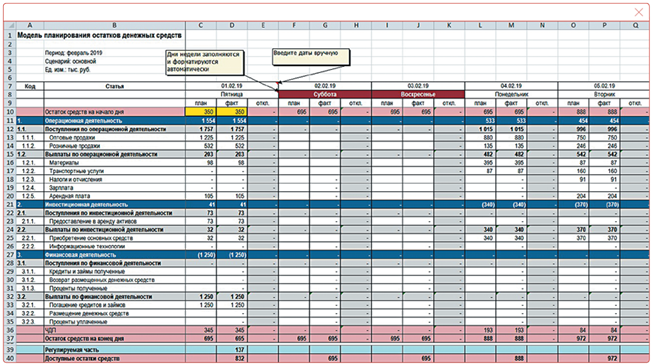Click the 'Материалы' row label
This screenshot has height=364, width=653.
coord(64,162)
